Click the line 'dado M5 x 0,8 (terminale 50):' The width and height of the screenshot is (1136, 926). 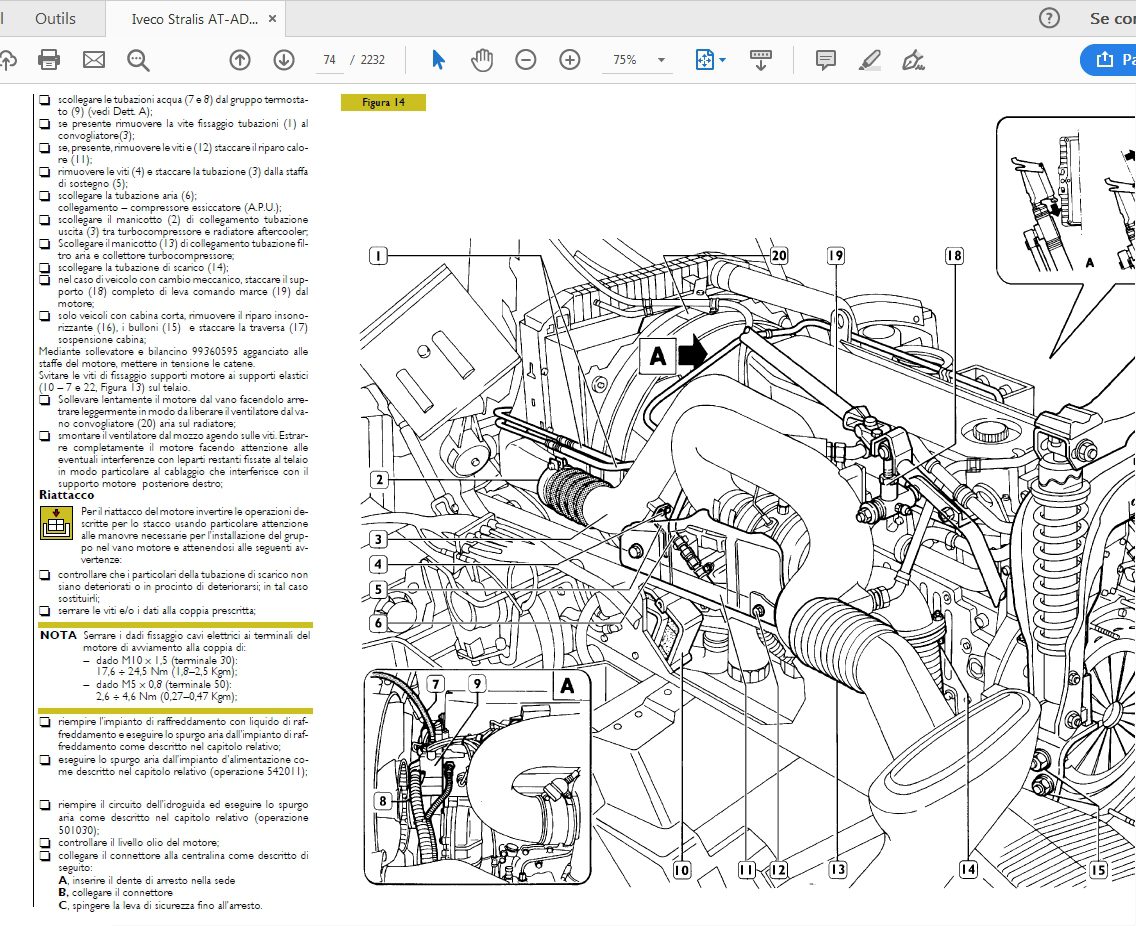(x=164, y=684)
